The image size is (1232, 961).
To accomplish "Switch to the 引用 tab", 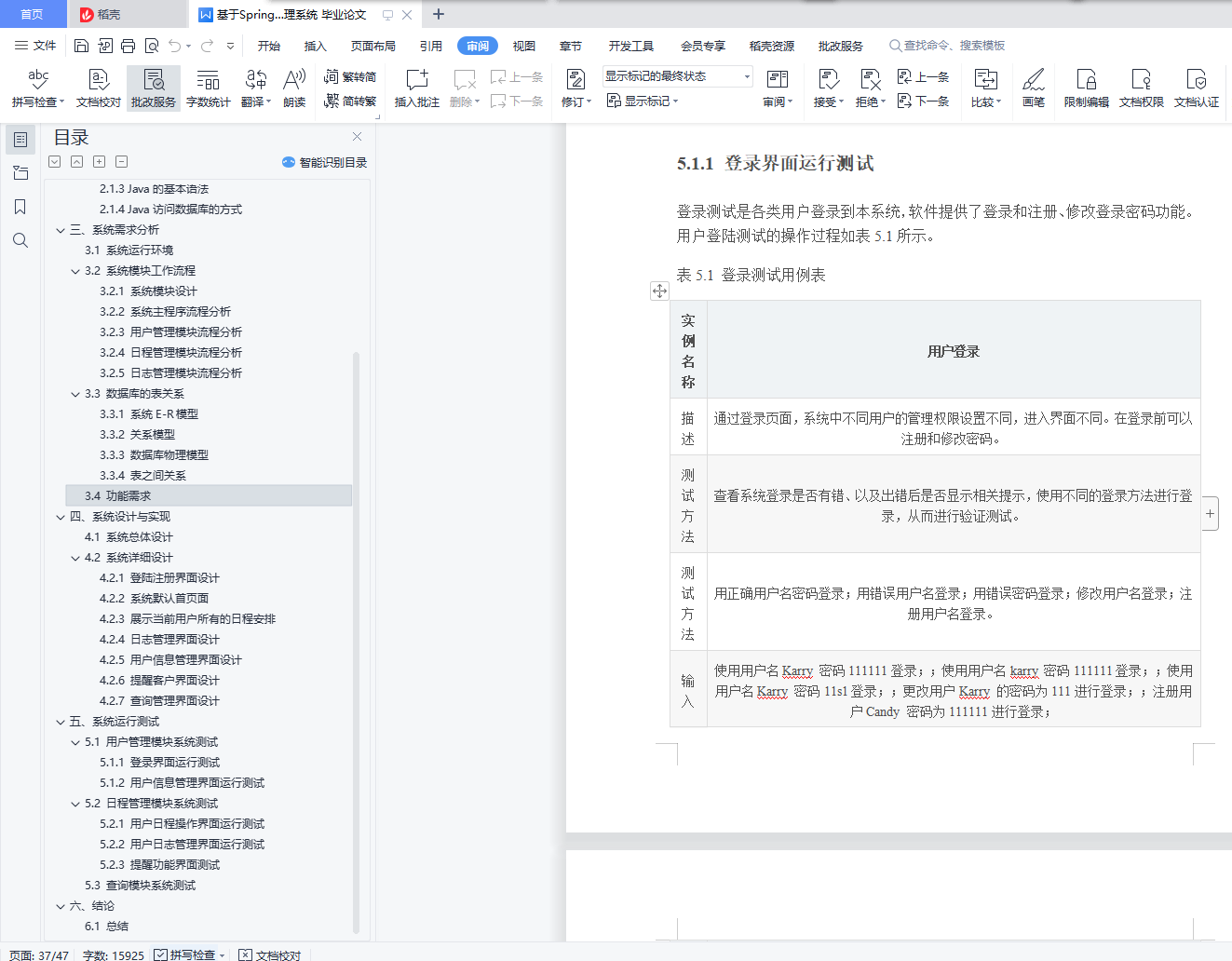I will (431, 46).
